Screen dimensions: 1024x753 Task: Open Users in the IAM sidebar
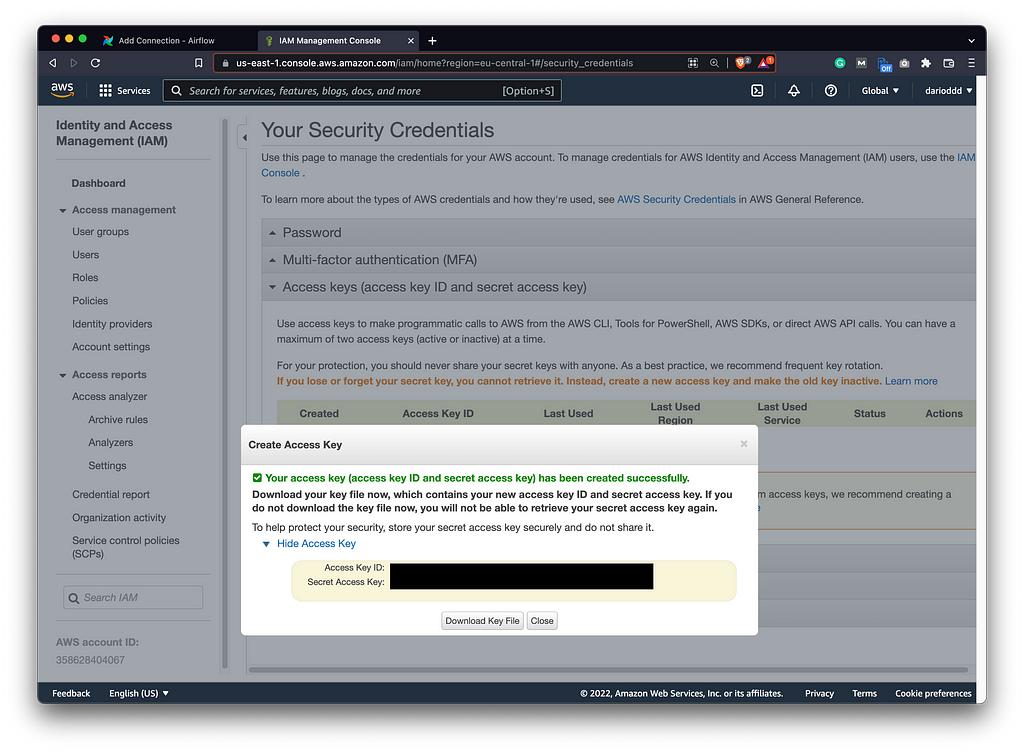point(86,255)
